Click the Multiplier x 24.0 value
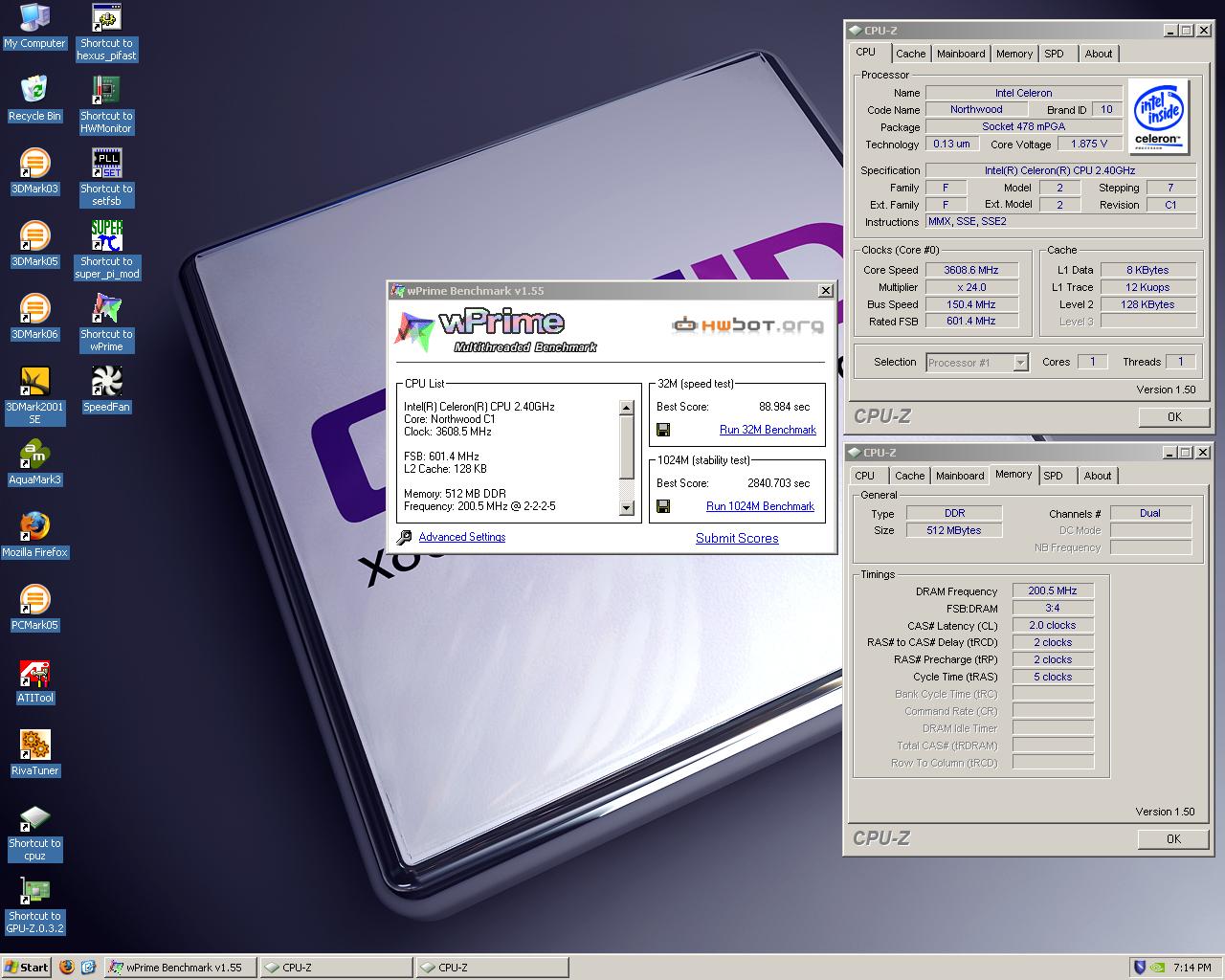This screenshot has height=980, width=1225. click(970, 287)
